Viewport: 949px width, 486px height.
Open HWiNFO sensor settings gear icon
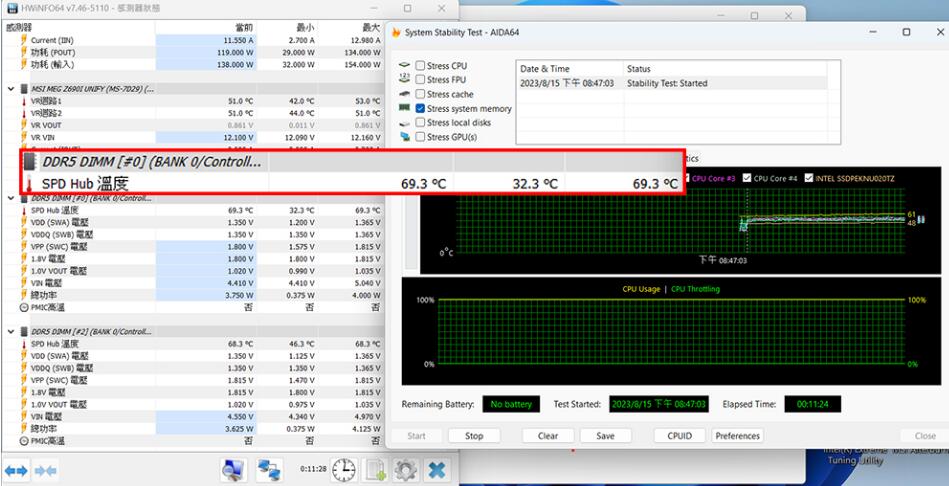click(406, 470)
